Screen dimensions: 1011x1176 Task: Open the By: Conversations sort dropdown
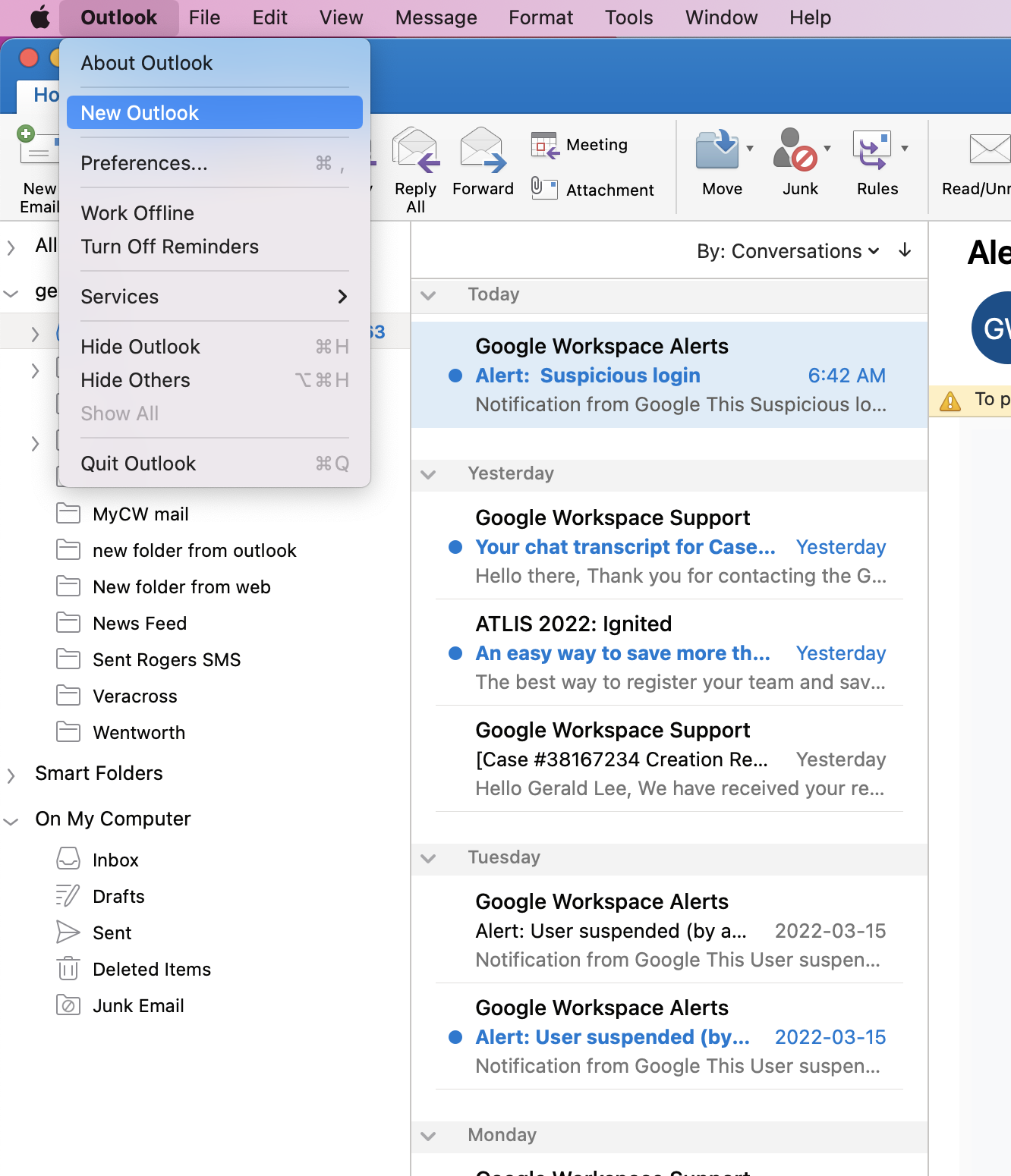(788, 251)
